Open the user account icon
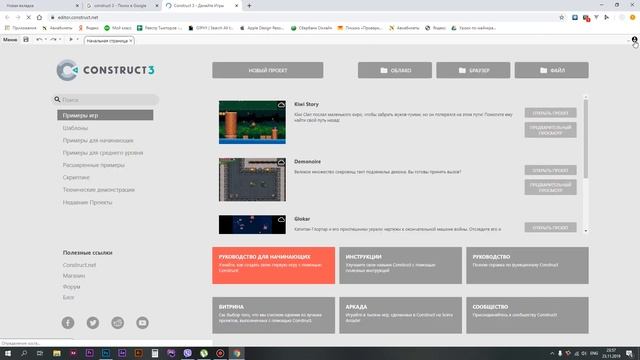Viewport: 640px width, 360px height. (634, 40)
